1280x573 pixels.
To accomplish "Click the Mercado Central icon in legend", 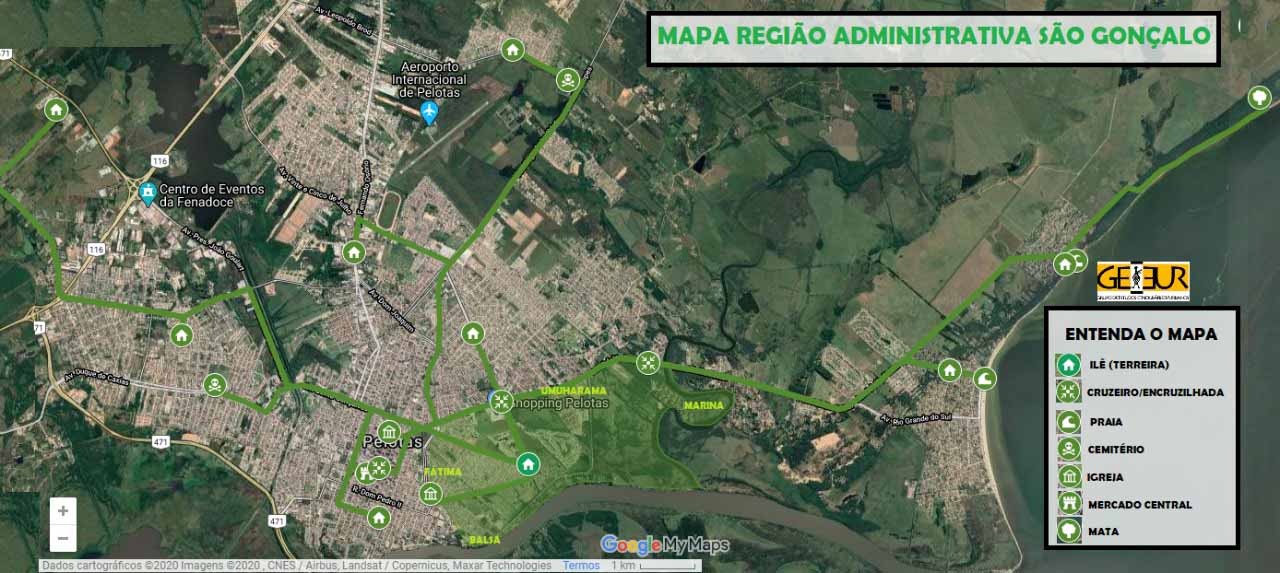I will tap(1069, 504).
